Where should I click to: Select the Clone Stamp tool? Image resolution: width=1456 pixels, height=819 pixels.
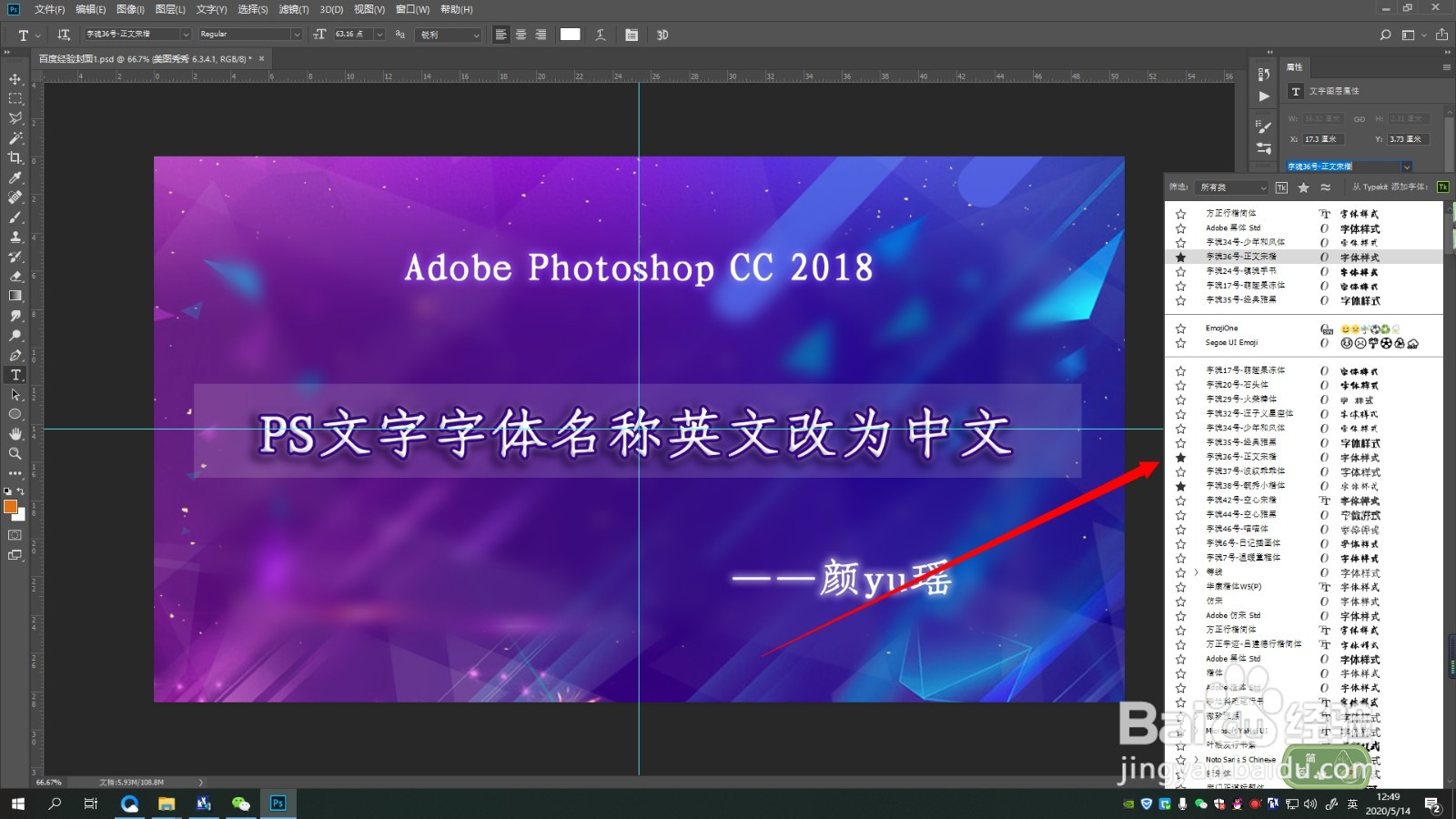point(15,237)
